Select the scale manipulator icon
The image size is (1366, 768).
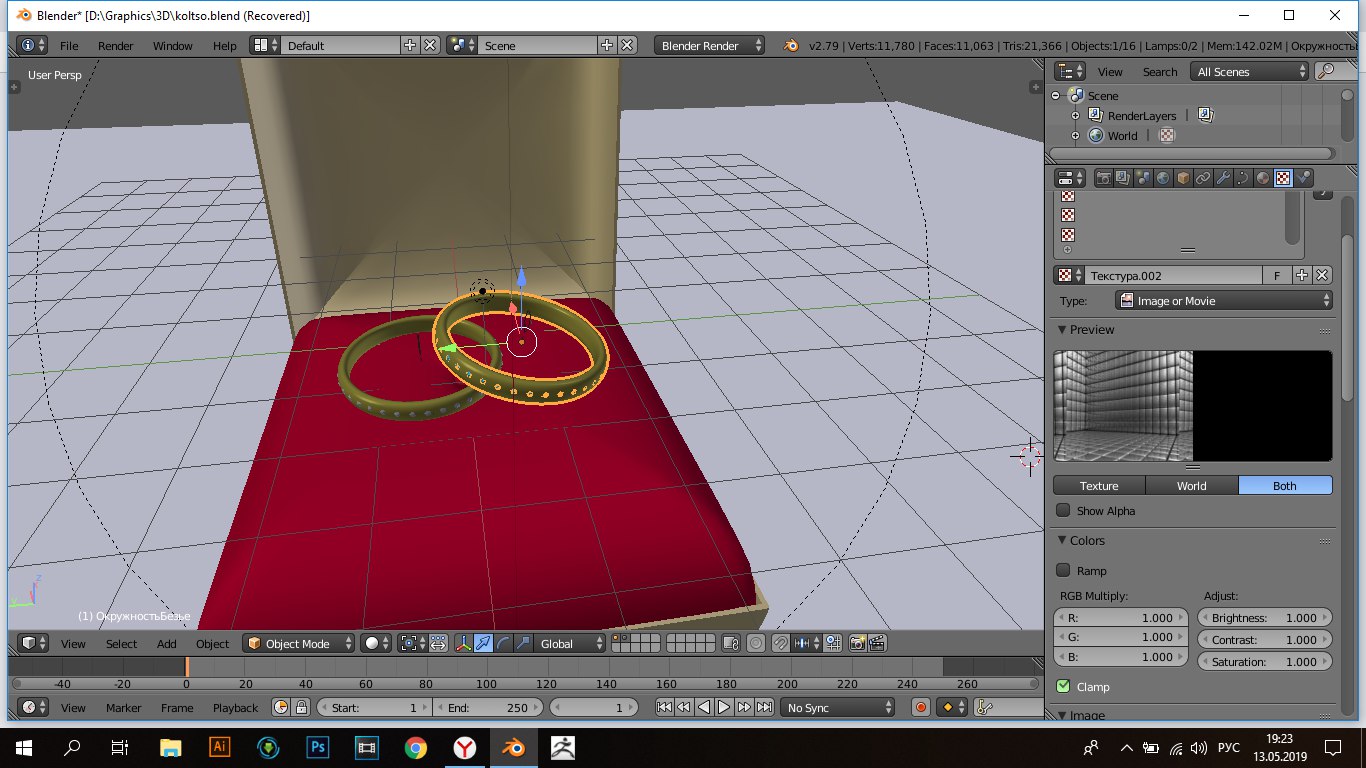point(523,643)
